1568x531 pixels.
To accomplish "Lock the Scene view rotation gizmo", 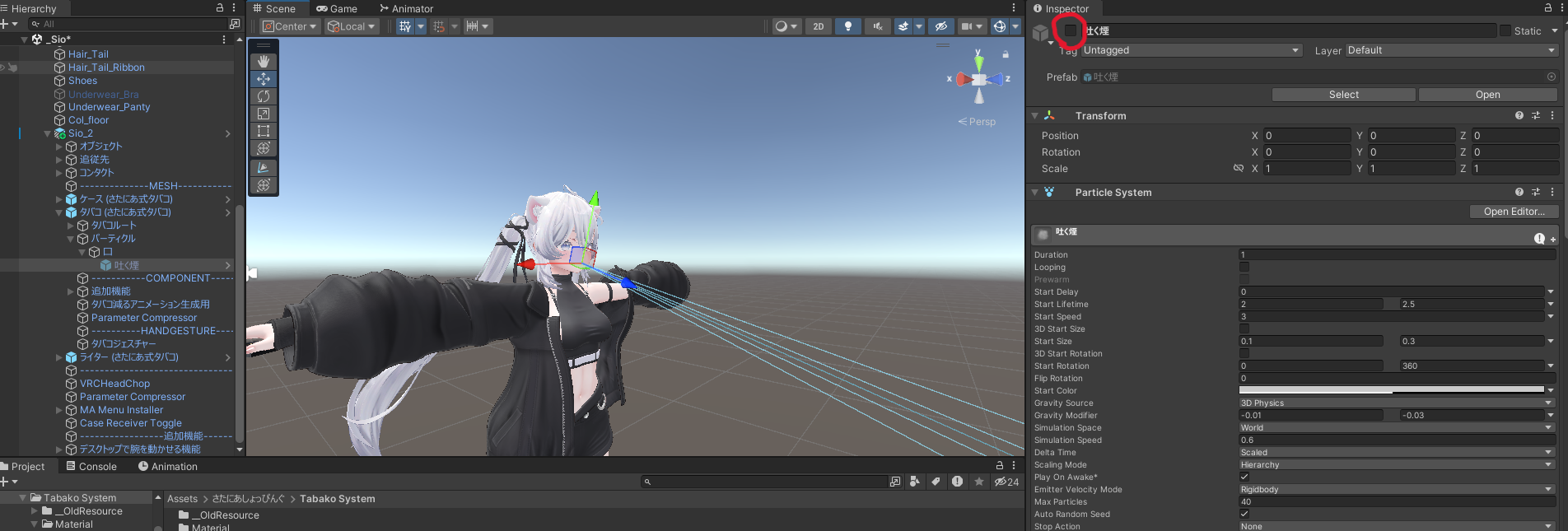I will pos(1006,54).
